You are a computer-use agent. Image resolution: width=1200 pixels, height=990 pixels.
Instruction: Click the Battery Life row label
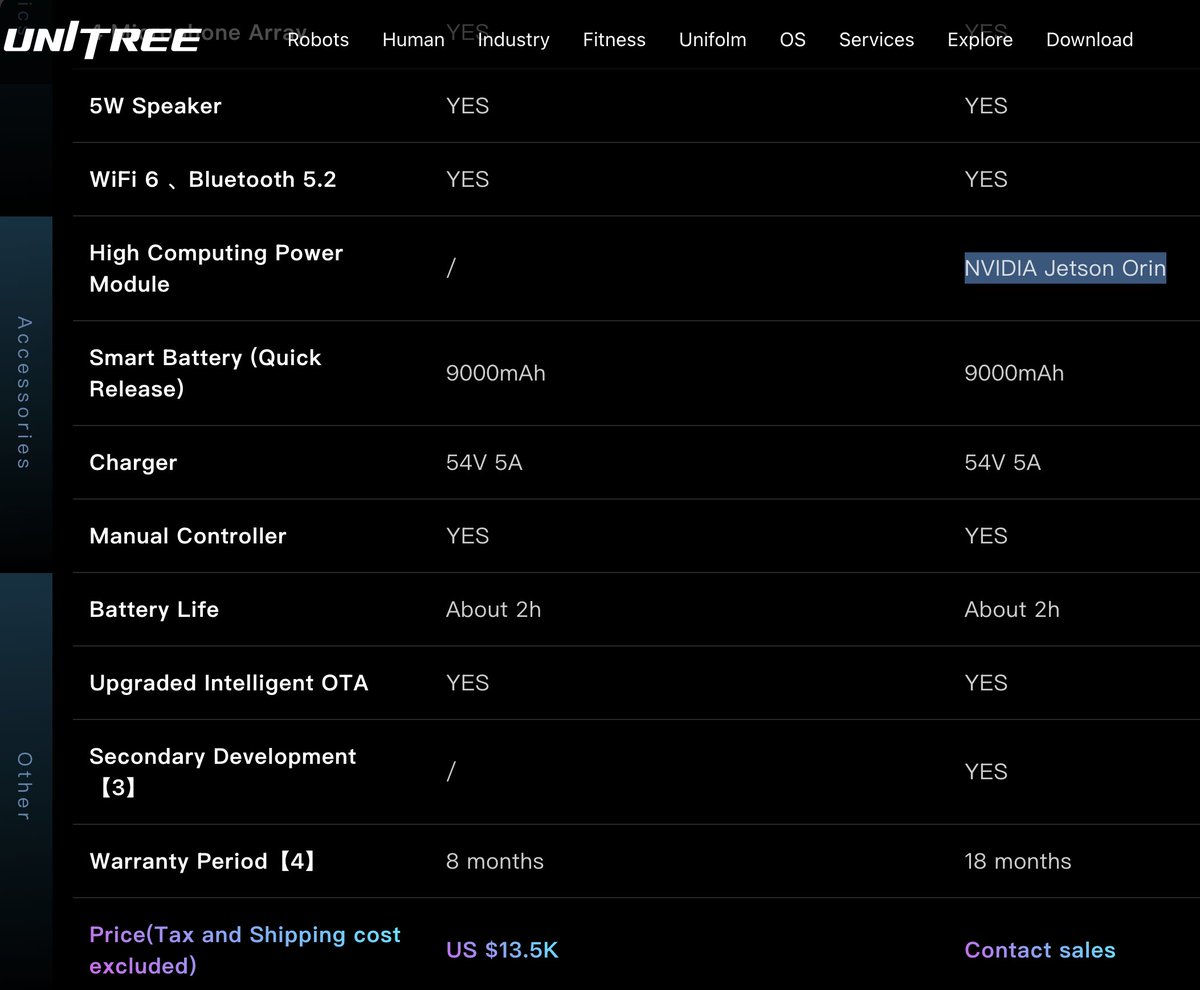point(154,609)
